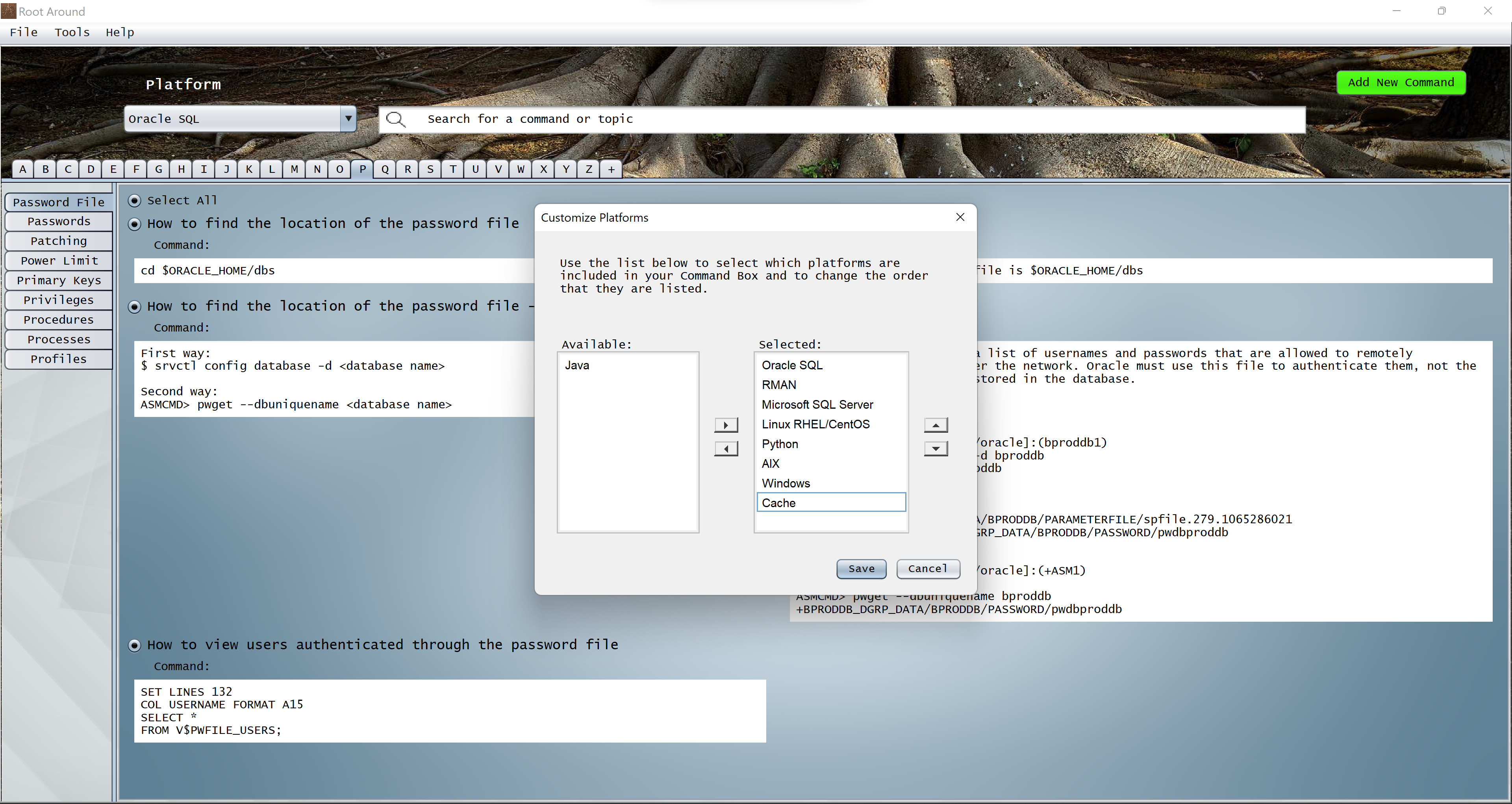Open the Platform dropdown arrow
The image size is (1512, 804).
click(348, 119)
